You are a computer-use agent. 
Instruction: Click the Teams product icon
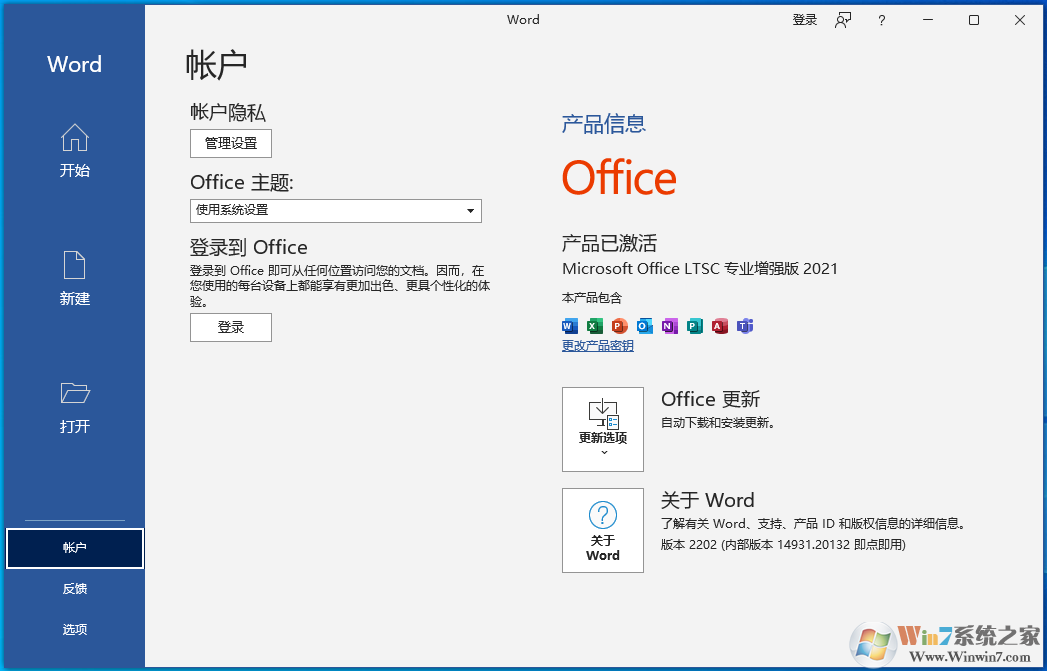745,326
